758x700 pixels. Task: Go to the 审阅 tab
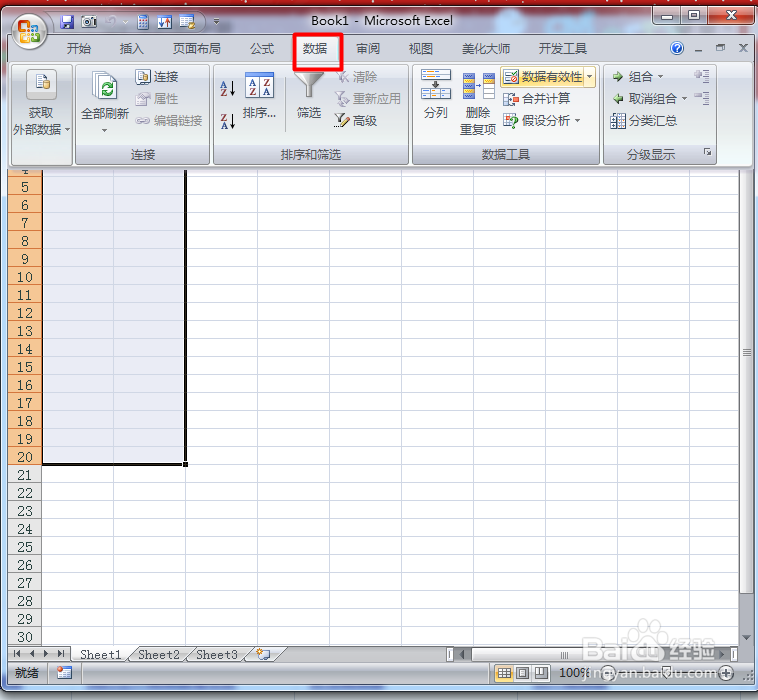point(368,48)
